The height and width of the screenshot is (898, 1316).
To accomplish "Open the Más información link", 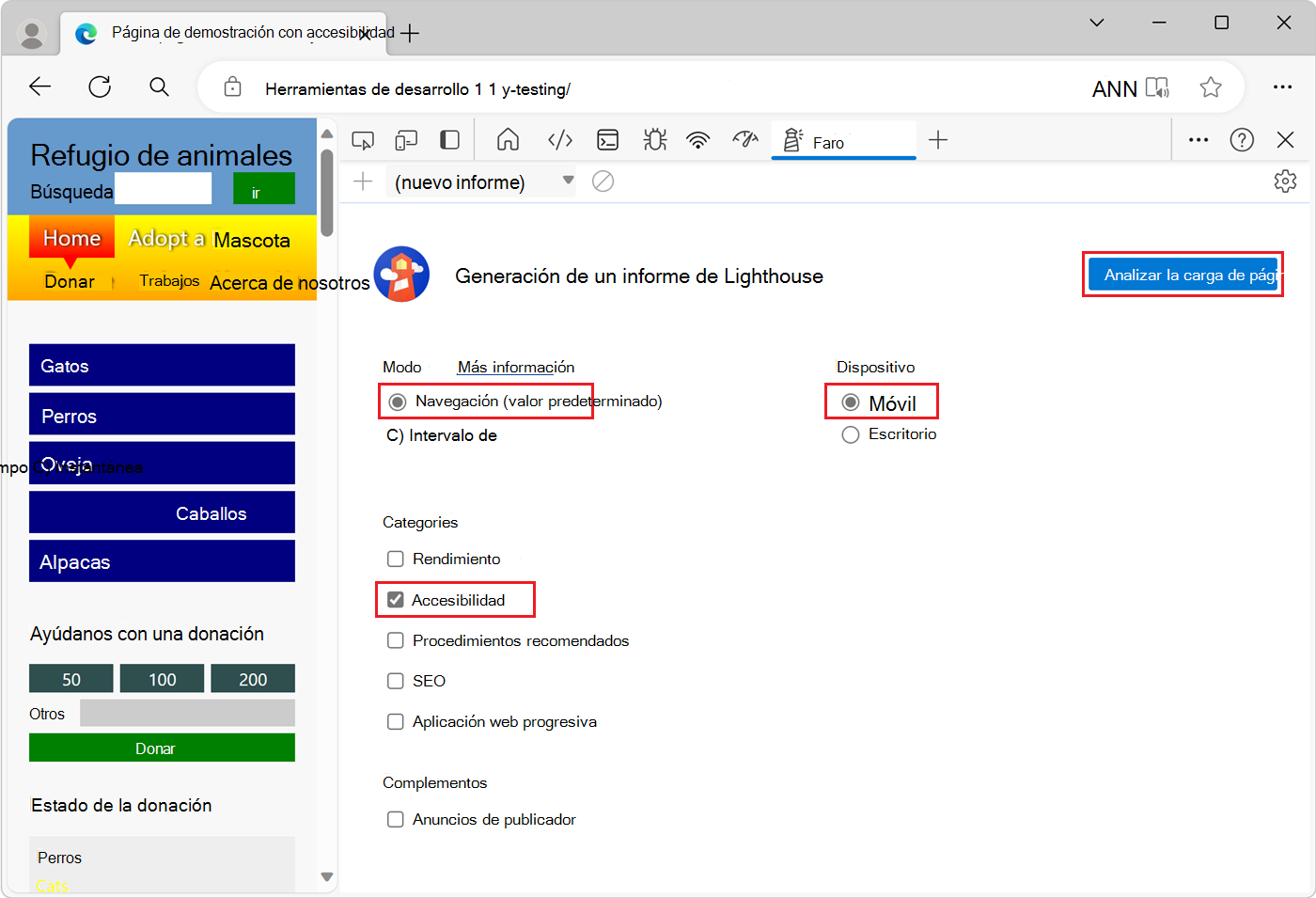I will pyautogui.click(x=515, y=367).
